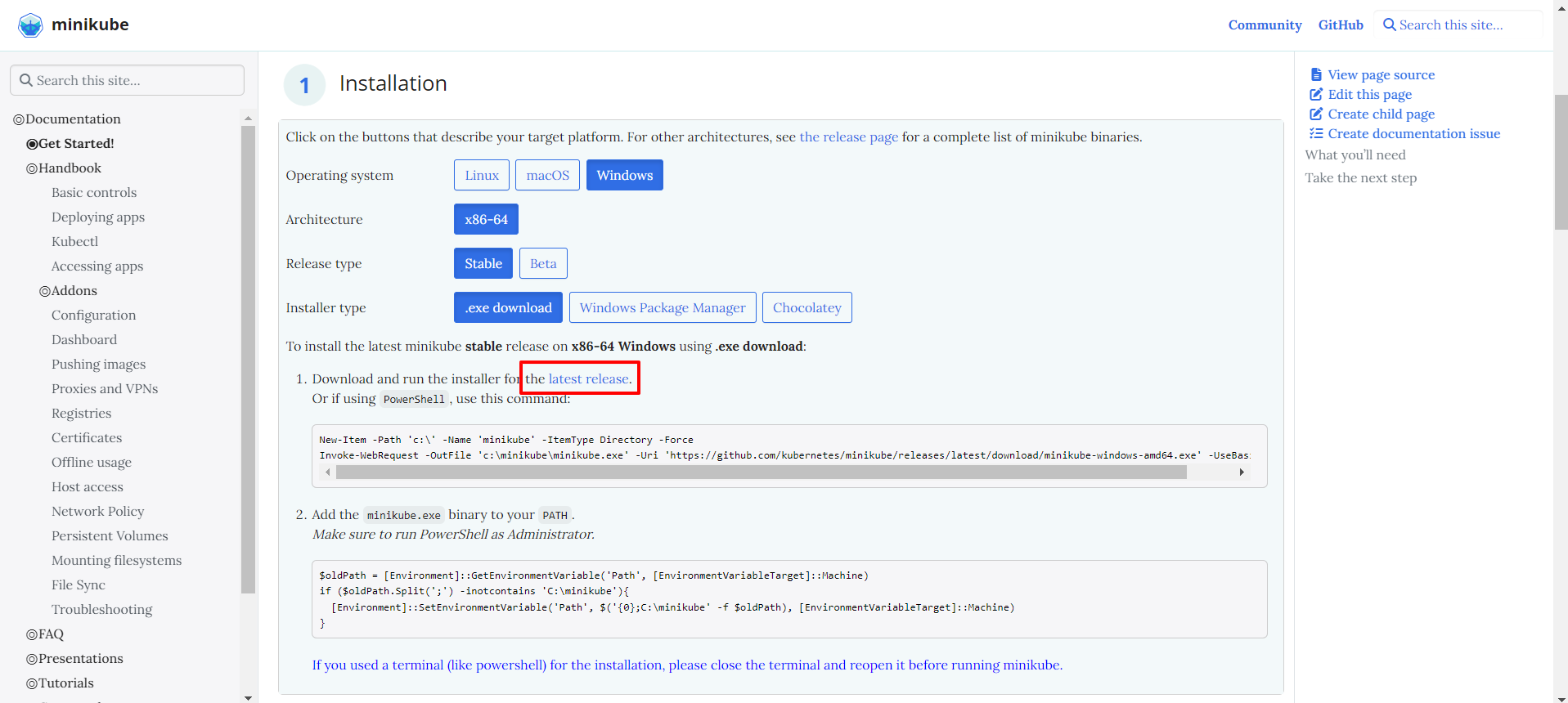Click left arrow of code block scrollbar
The height and width of the screenshot is (703, 1568).
(328, 472)
